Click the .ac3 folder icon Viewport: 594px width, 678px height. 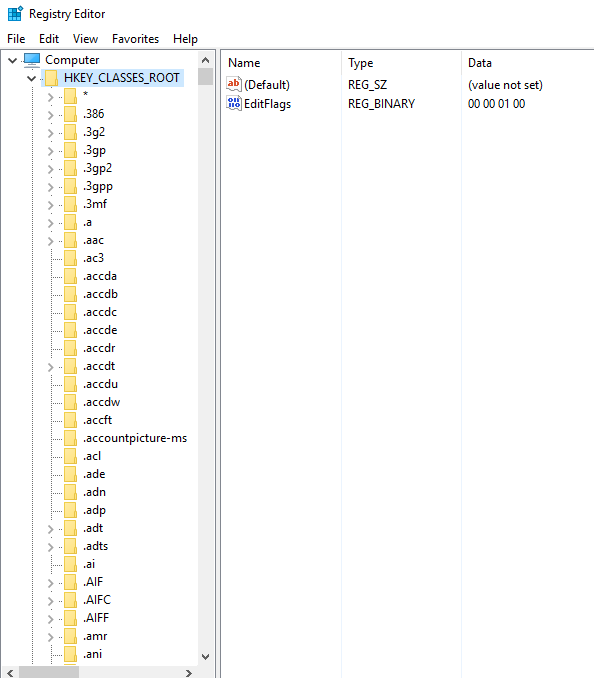pos(70,258)
